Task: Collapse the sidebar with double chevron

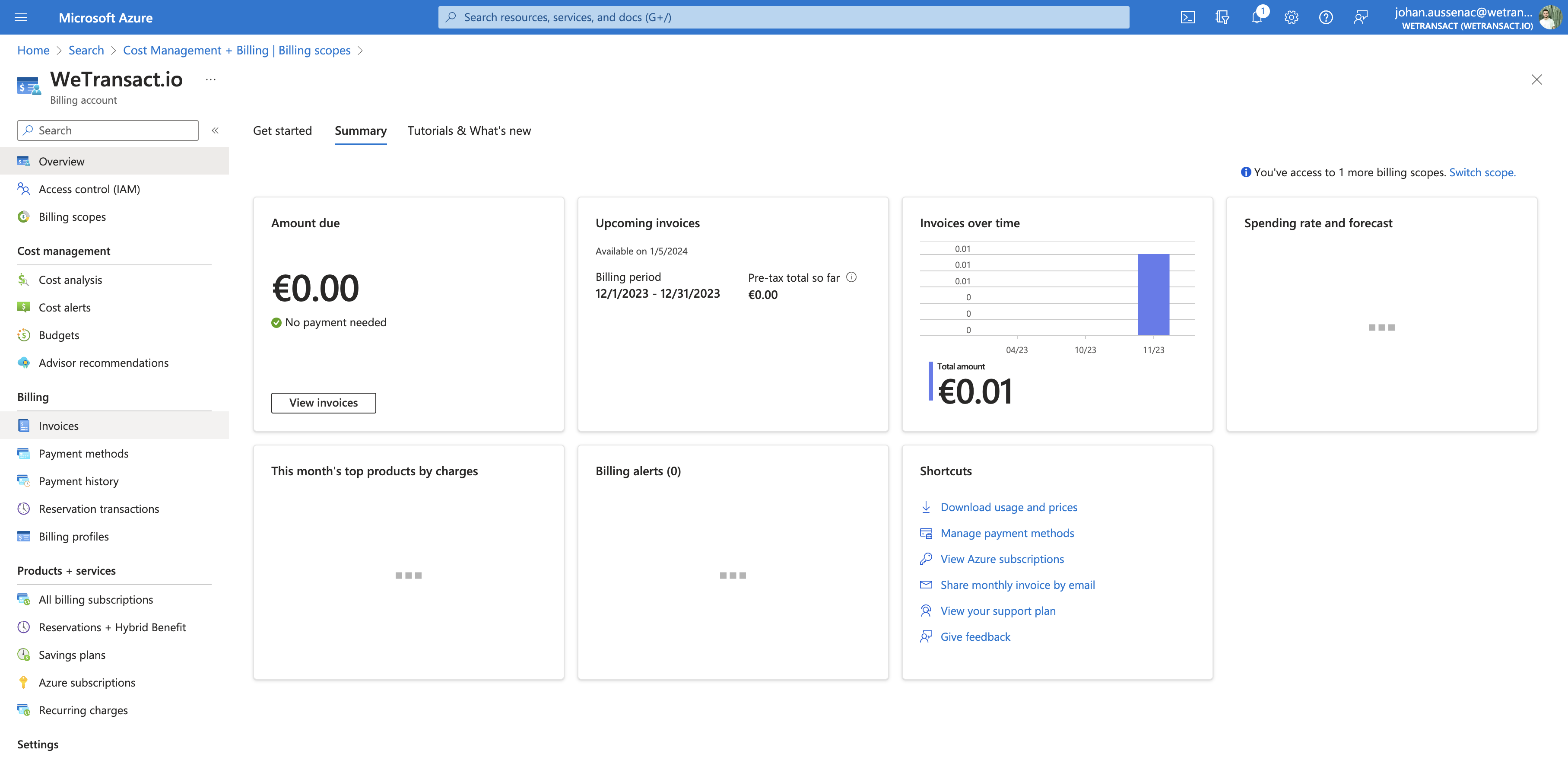Action: (215, 130)
